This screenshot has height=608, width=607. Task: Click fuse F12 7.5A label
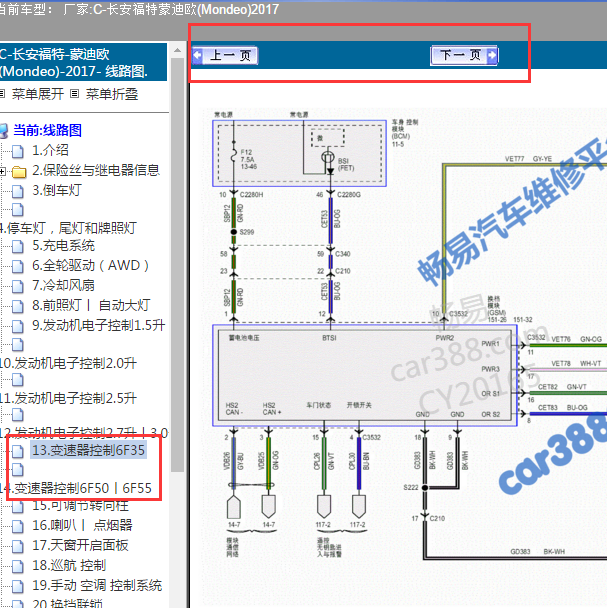click(x=248, y=159)
